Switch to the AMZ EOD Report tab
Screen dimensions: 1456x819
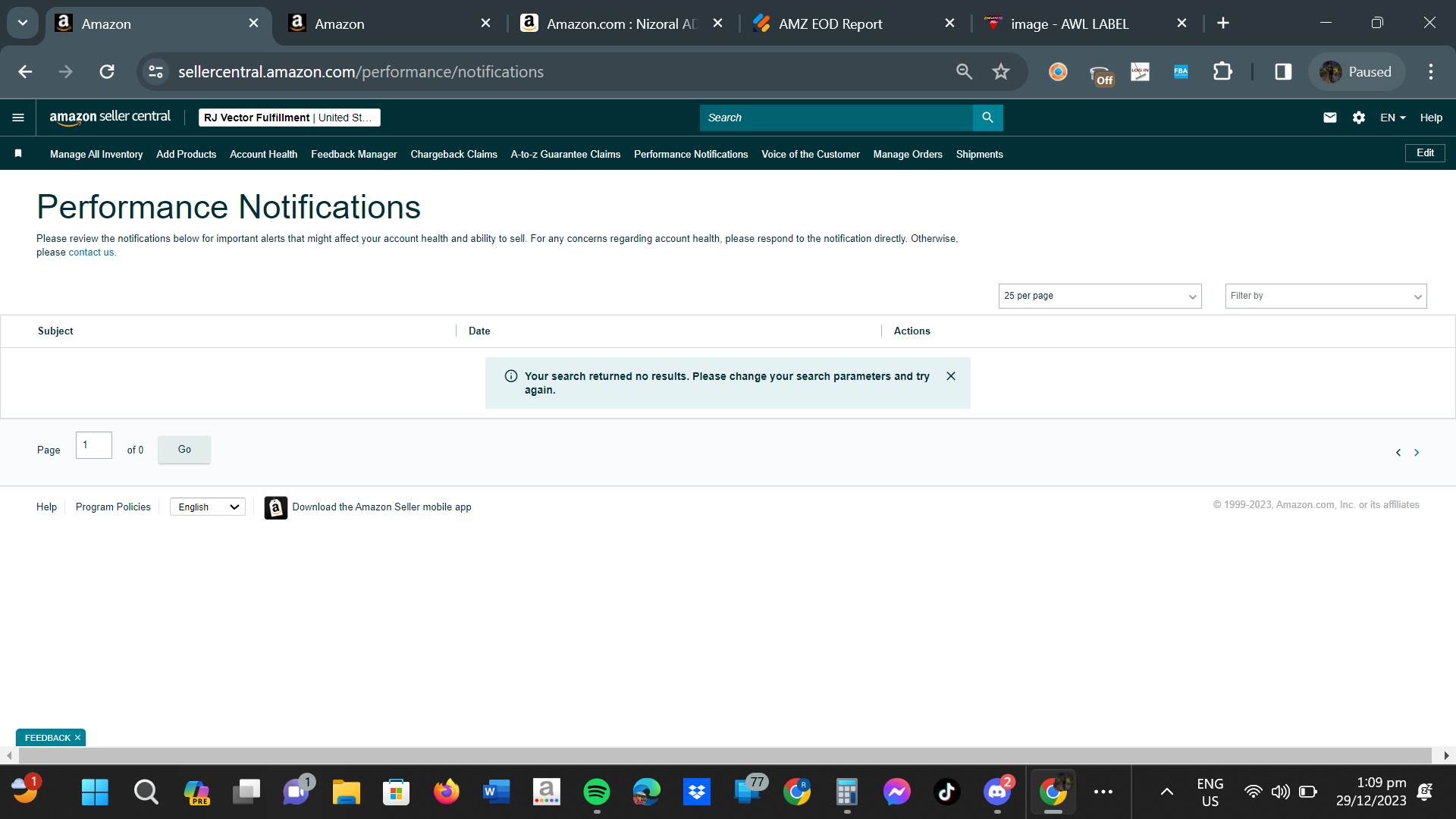click(852, 24)
